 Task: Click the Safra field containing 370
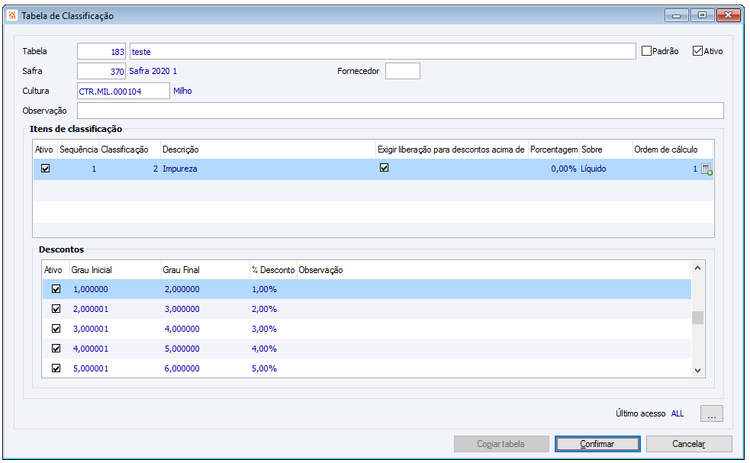pyautogui.click(x=101, y=71)
